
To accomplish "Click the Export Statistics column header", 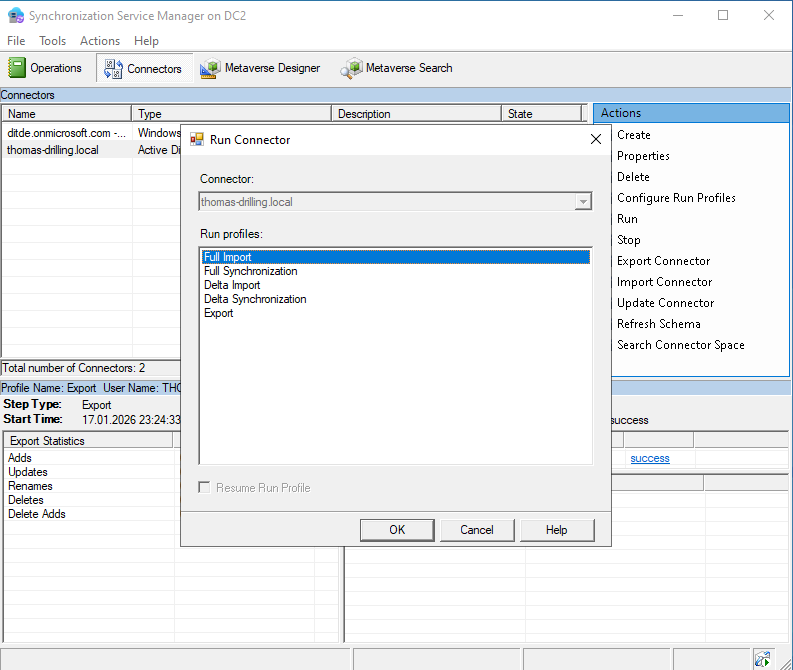I will point(89,441).
